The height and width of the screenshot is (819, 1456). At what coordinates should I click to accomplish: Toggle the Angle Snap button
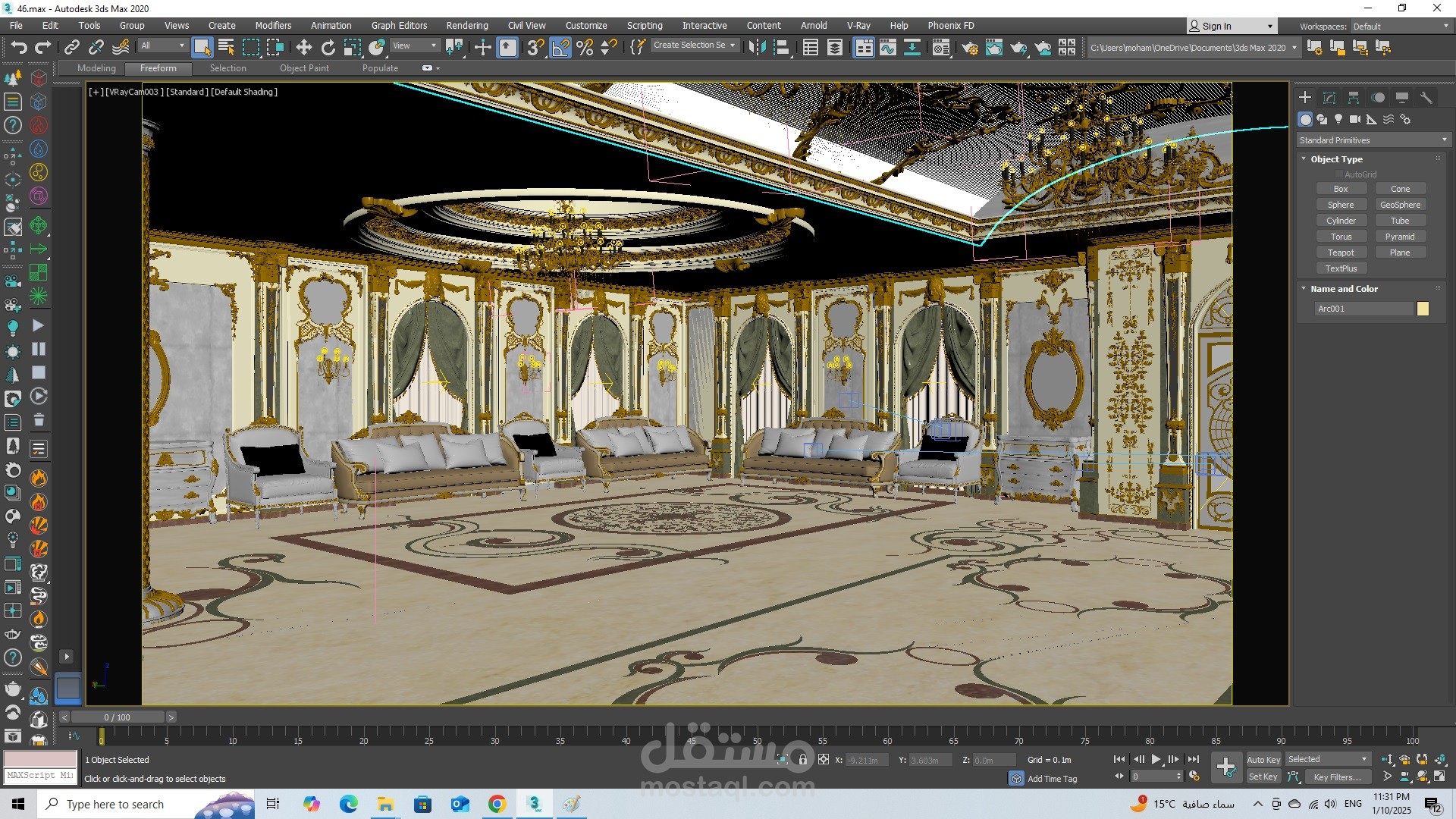[560, 48]
